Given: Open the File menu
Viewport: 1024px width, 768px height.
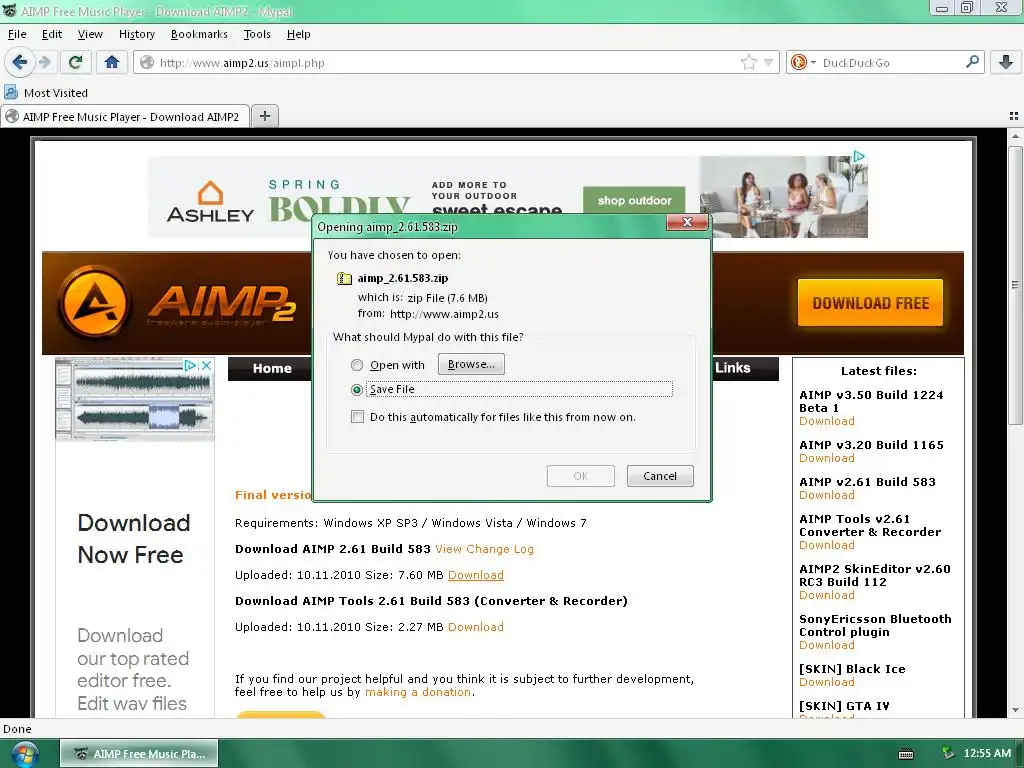Looking at the screenshot, I should tap(17, 34).
